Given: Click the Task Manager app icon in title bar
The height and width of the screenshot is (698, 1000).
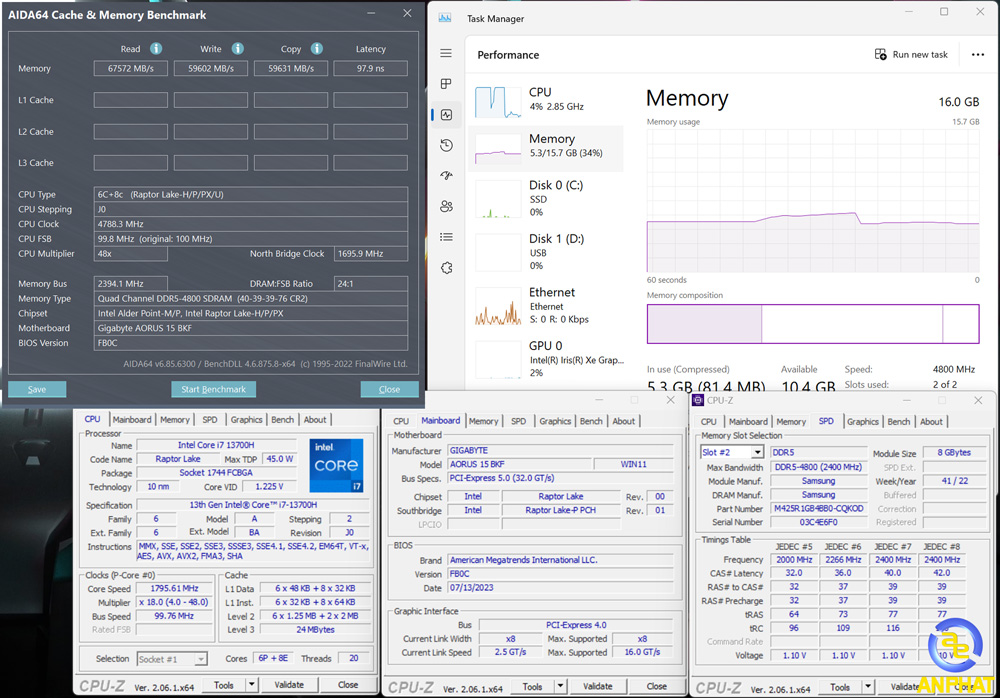Looking at the screenshot, I should point(445,18).
